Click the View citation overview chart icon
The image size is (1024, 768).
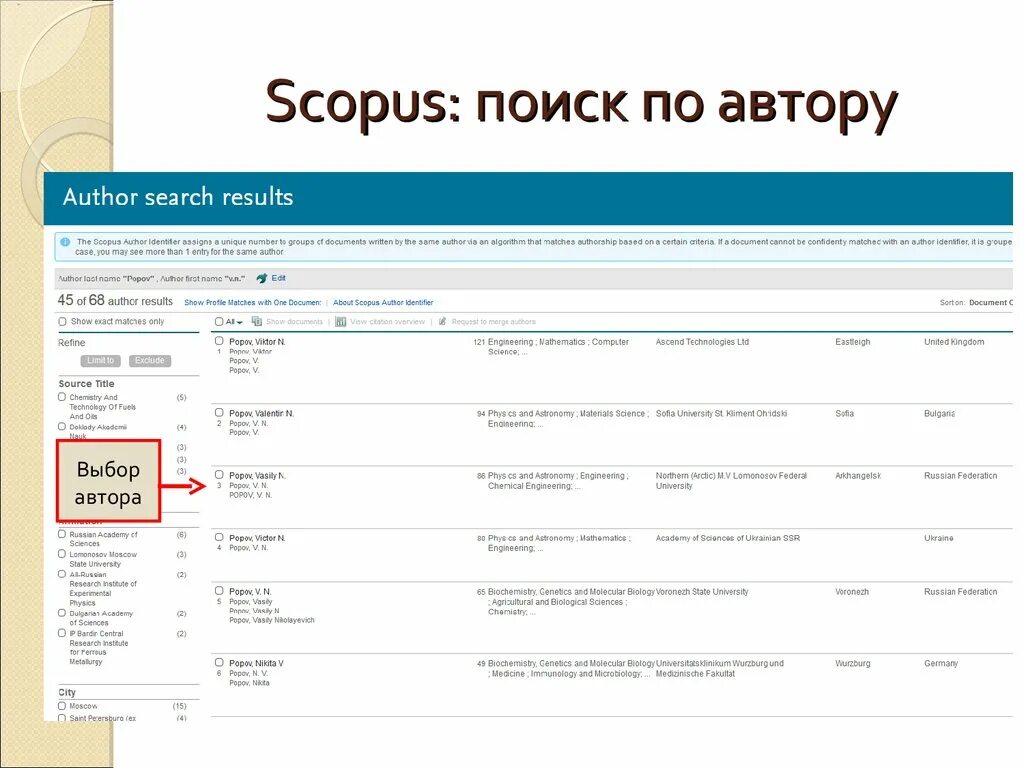pyautogui.click(x=340, y=321)
